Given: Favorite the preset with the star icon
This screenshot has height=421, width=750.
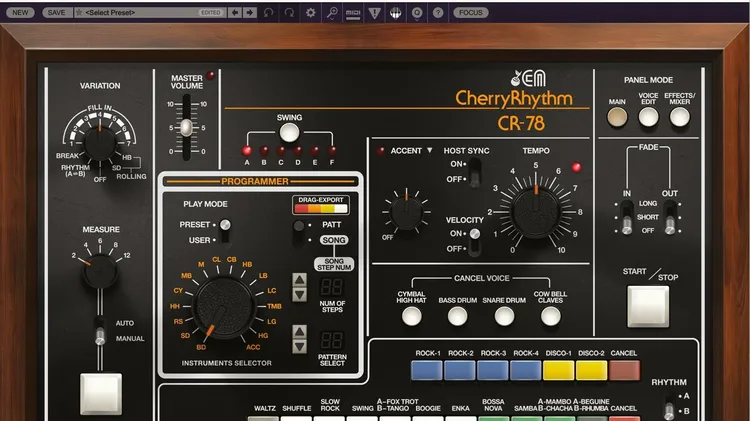Looking at the screenshot, I should click(79, 12).
